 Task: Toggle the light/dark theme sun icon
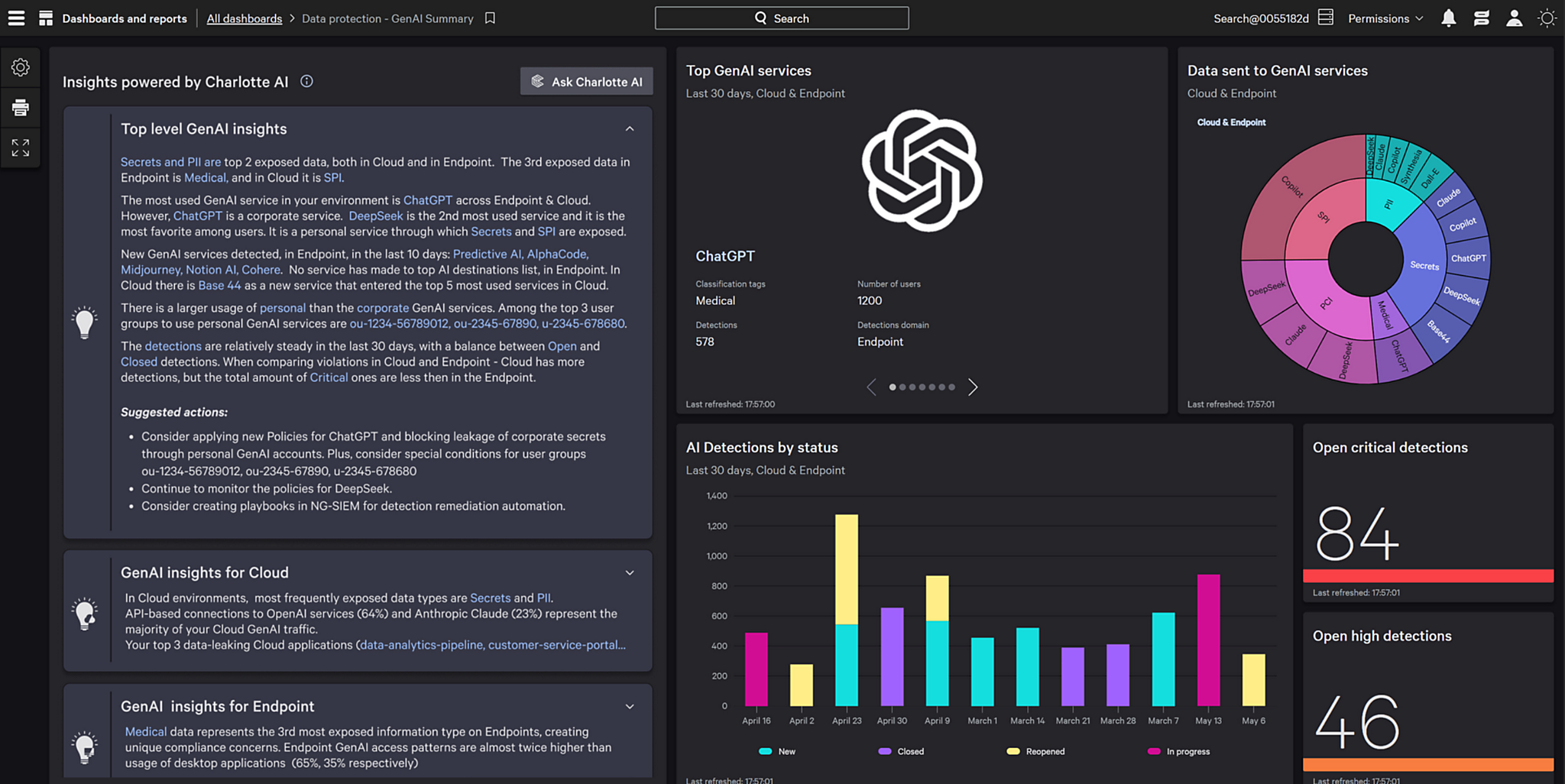coord(1547,18)
